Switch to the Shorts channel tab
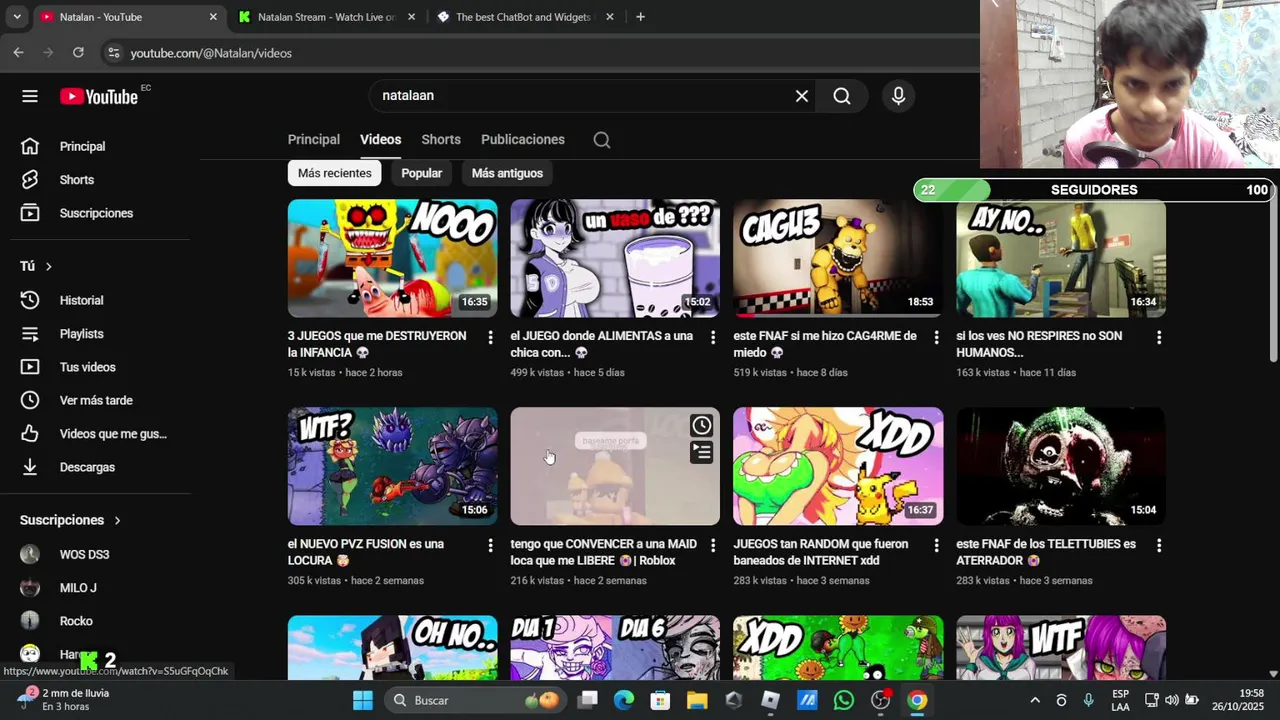Screen dimensions: 1280x720 pyautogui.click(x=441, y=140)
